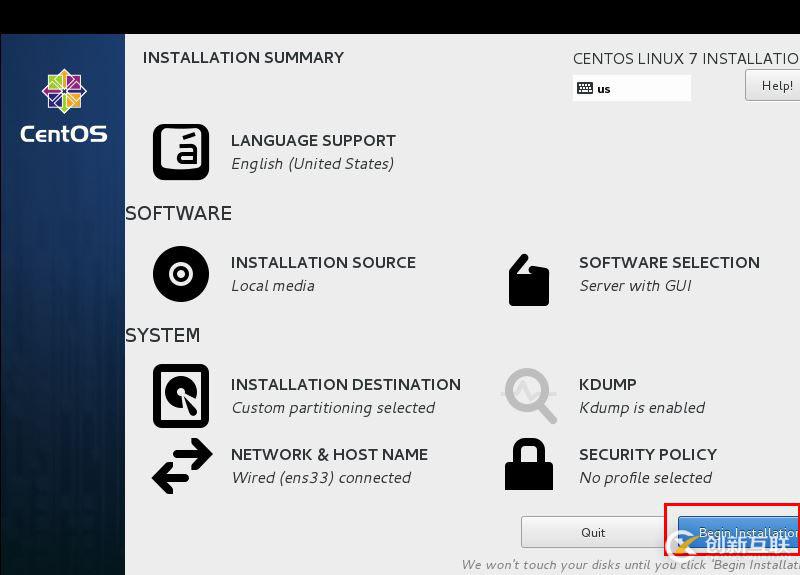Click the CentOS logo in the sidebar
The image size is (800, 575).
point(64,106)
